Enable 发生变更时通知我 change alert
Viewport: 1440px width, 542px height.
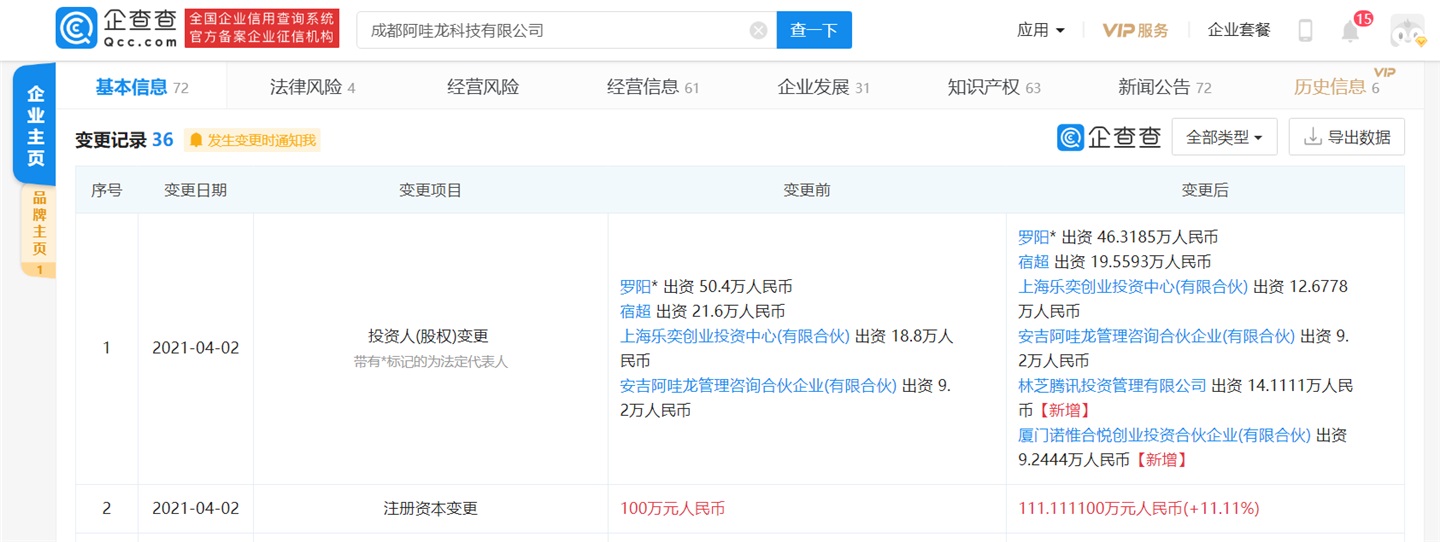(x=253, y=140)
